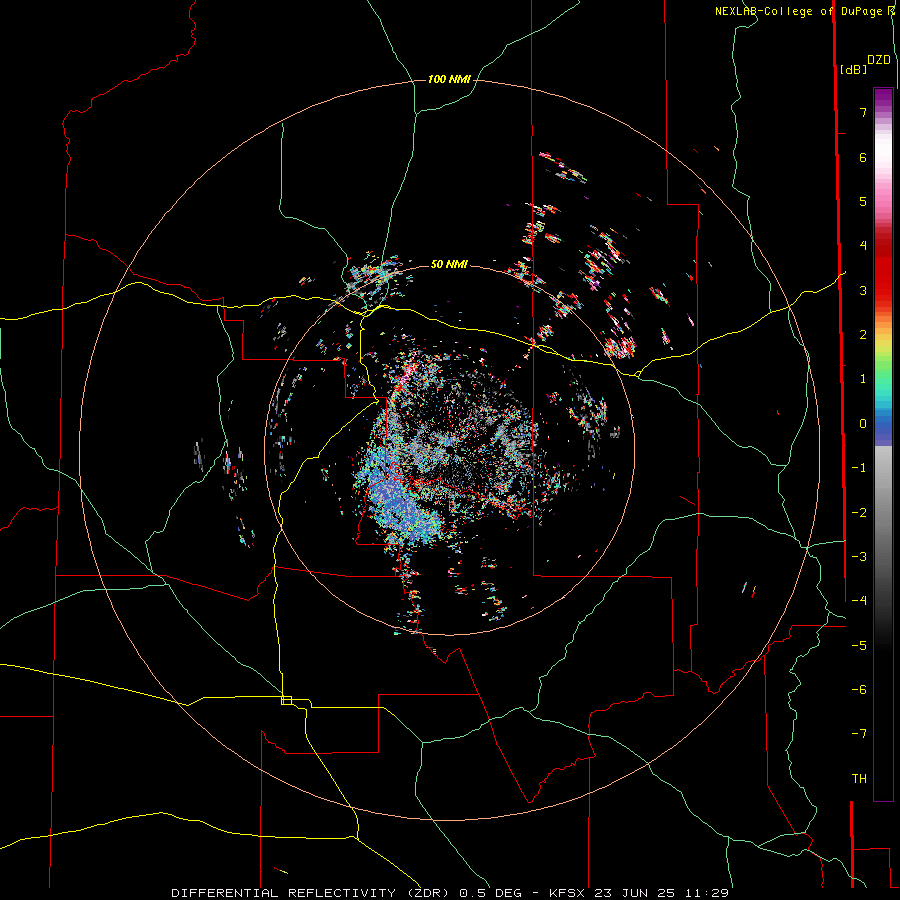Click the -4 value on the color scale
The image size is (900, 900).
point(859,600)
